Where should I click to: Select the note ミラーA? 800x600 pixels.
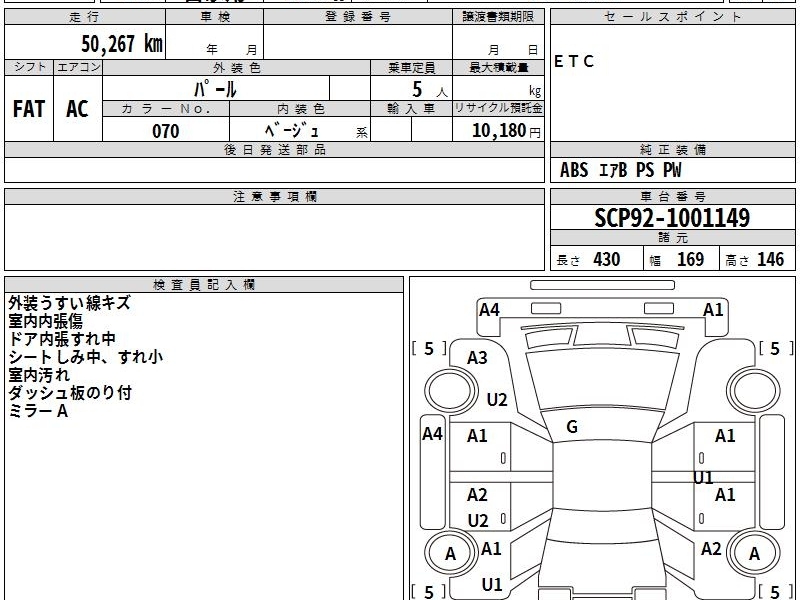(38, 411)
